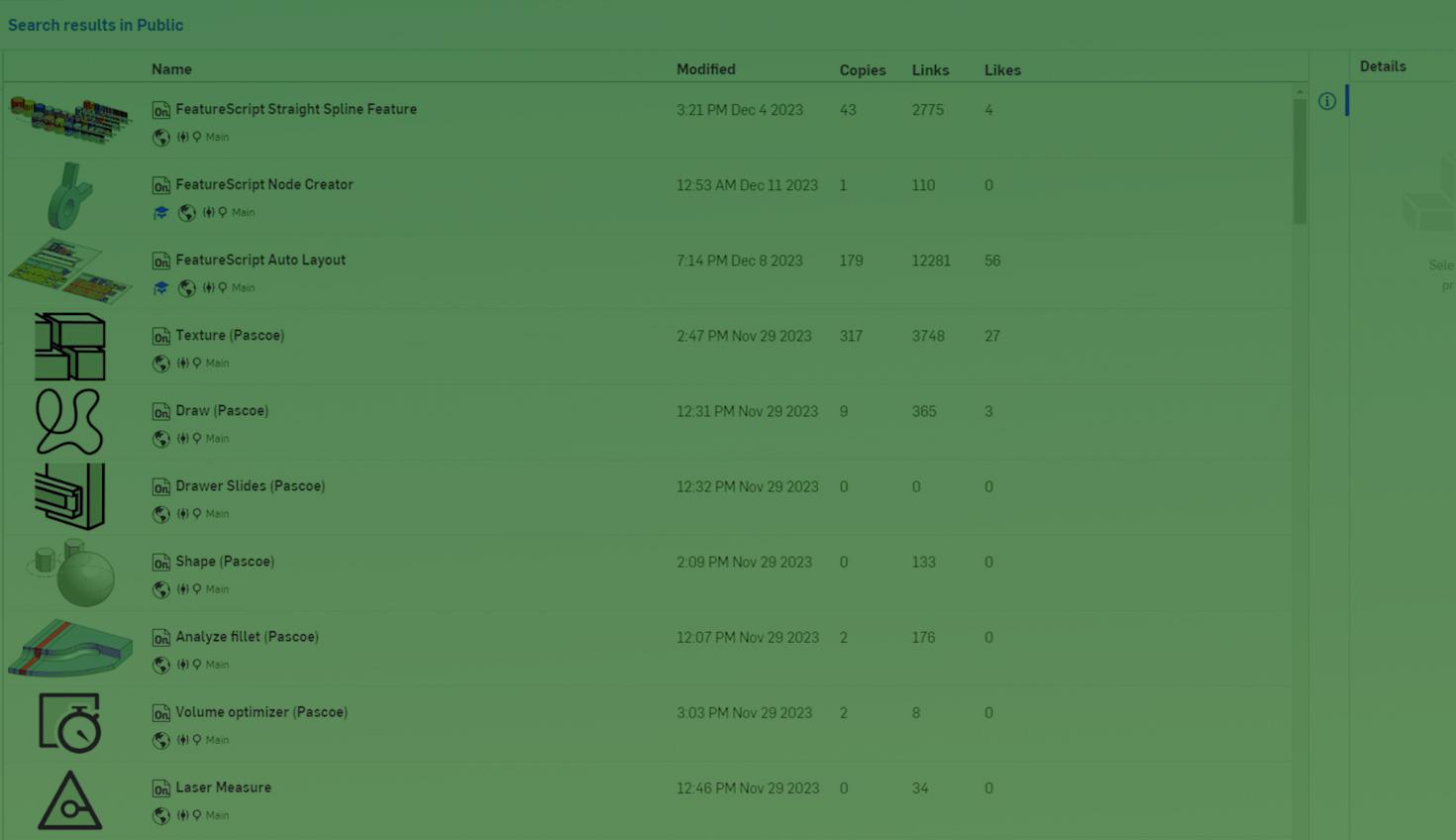
Task: Open the FeatureScript Straight Spline Feature document
Action: point(295,110)
